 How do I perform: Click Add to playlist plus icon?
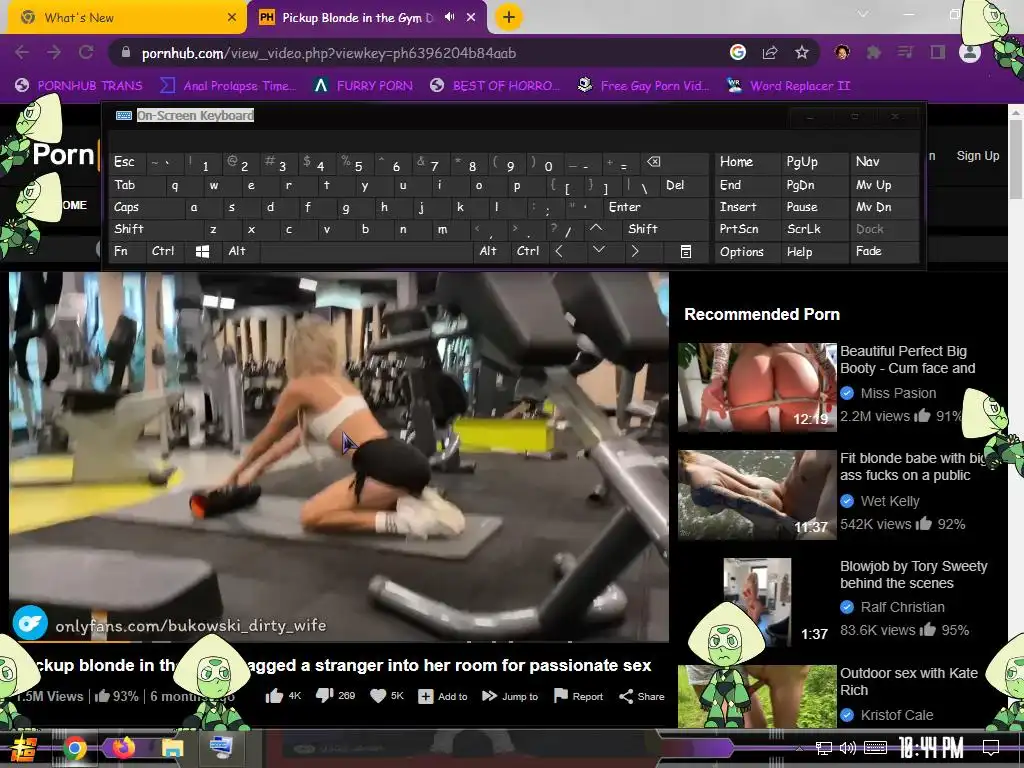pos(426,696)
